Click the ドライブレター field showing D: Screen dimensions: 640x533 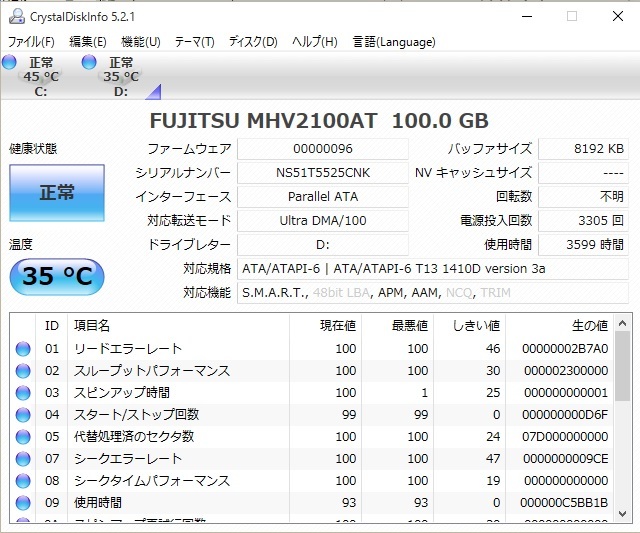tap(322, 245)
